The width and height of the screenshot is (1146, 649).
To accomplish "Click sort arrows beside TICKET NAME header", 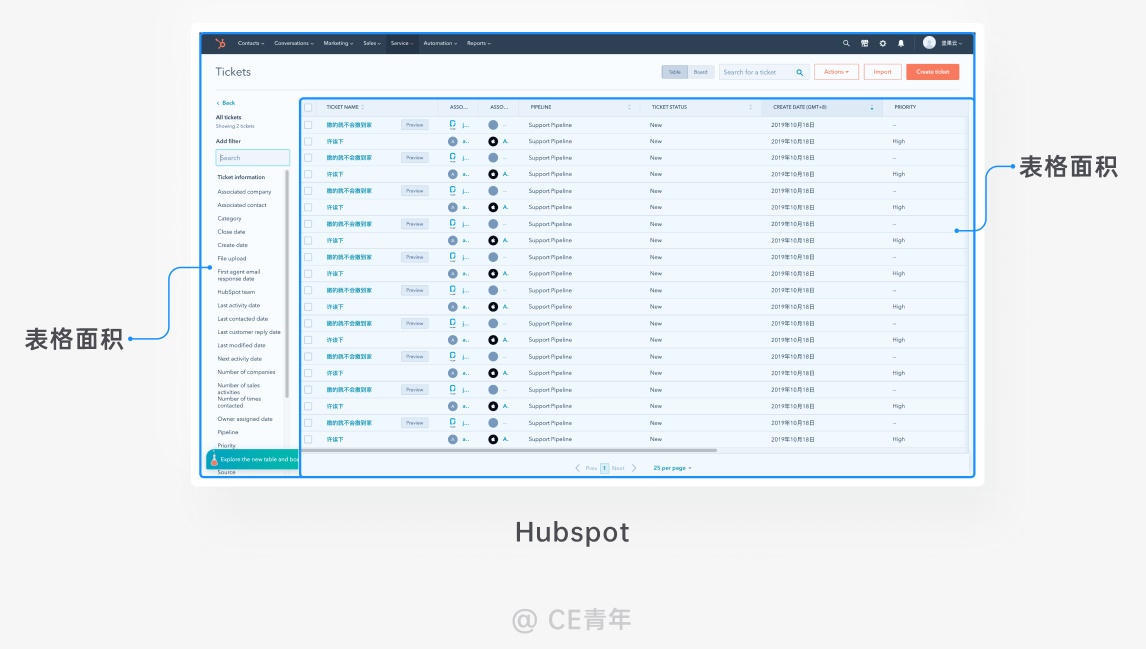I will tap(363, 107).
